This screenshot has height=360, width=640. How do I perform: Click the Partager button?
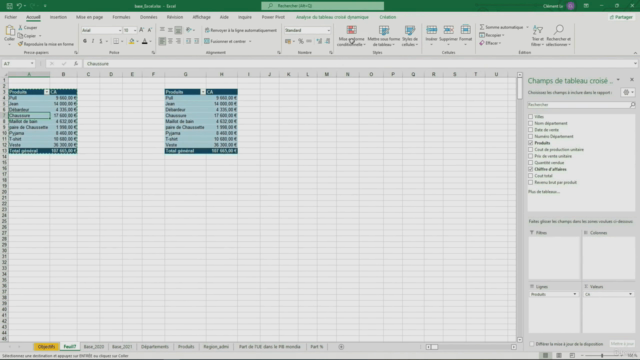pos(621,17)
